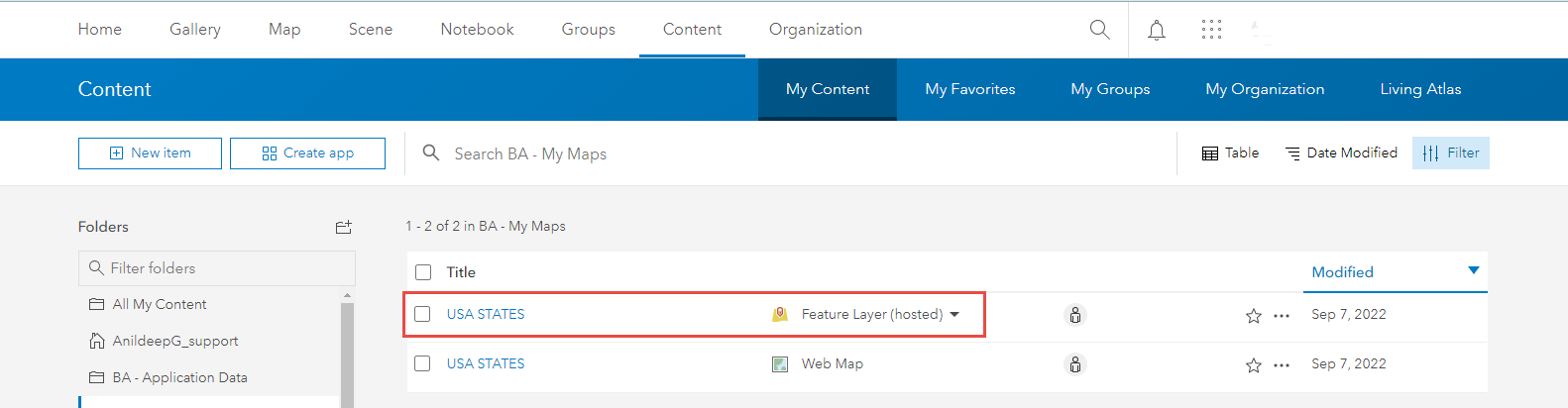This screenshot has width=1568, height=408.
Task: Expand the Feature Layer (hosted) dropdown arrow
Action: [x=954, y=314]
